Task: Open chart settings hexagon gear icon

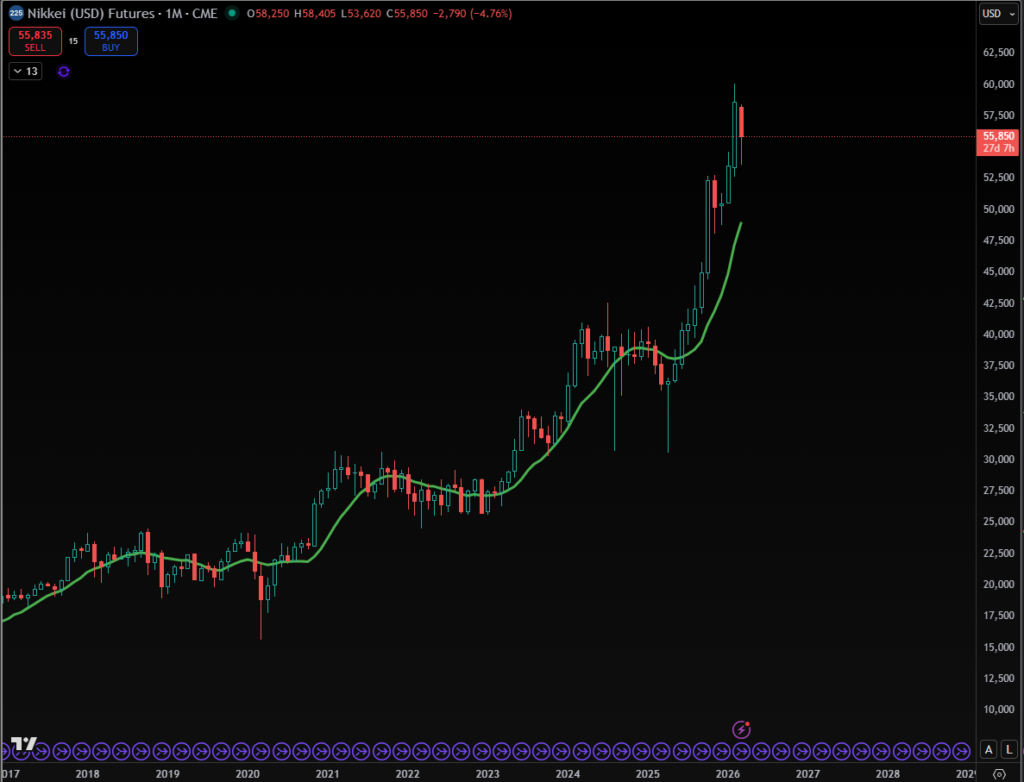Action: (x=999, y=774)
